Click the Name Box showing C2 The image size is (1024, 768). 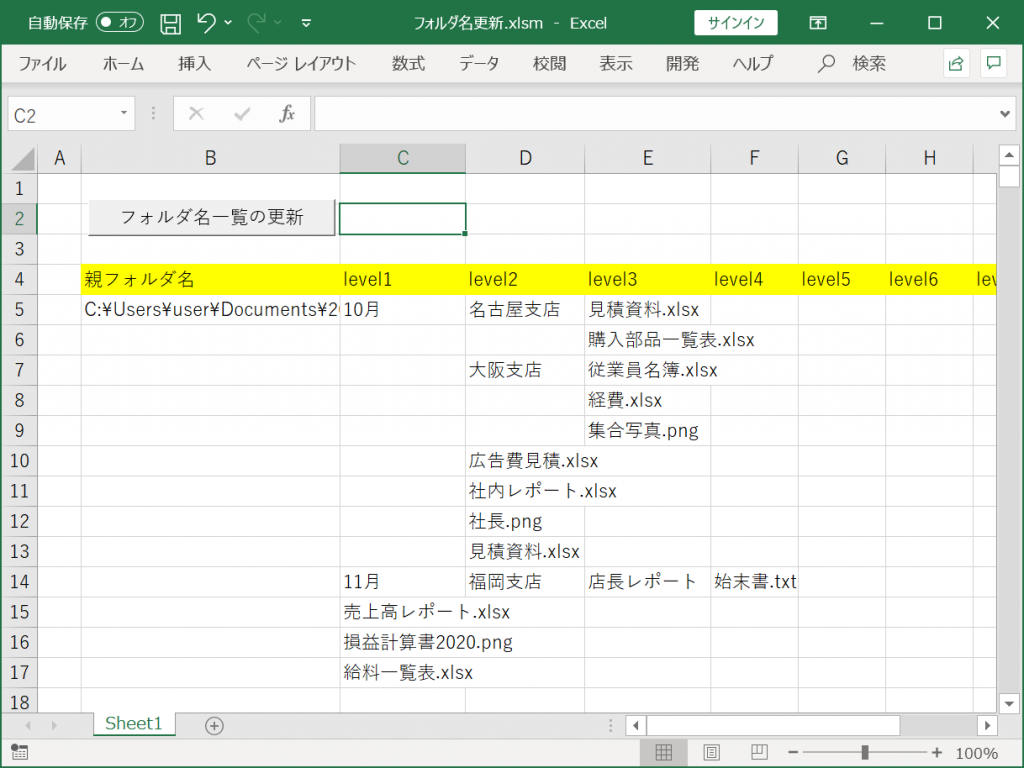point(61,114)
